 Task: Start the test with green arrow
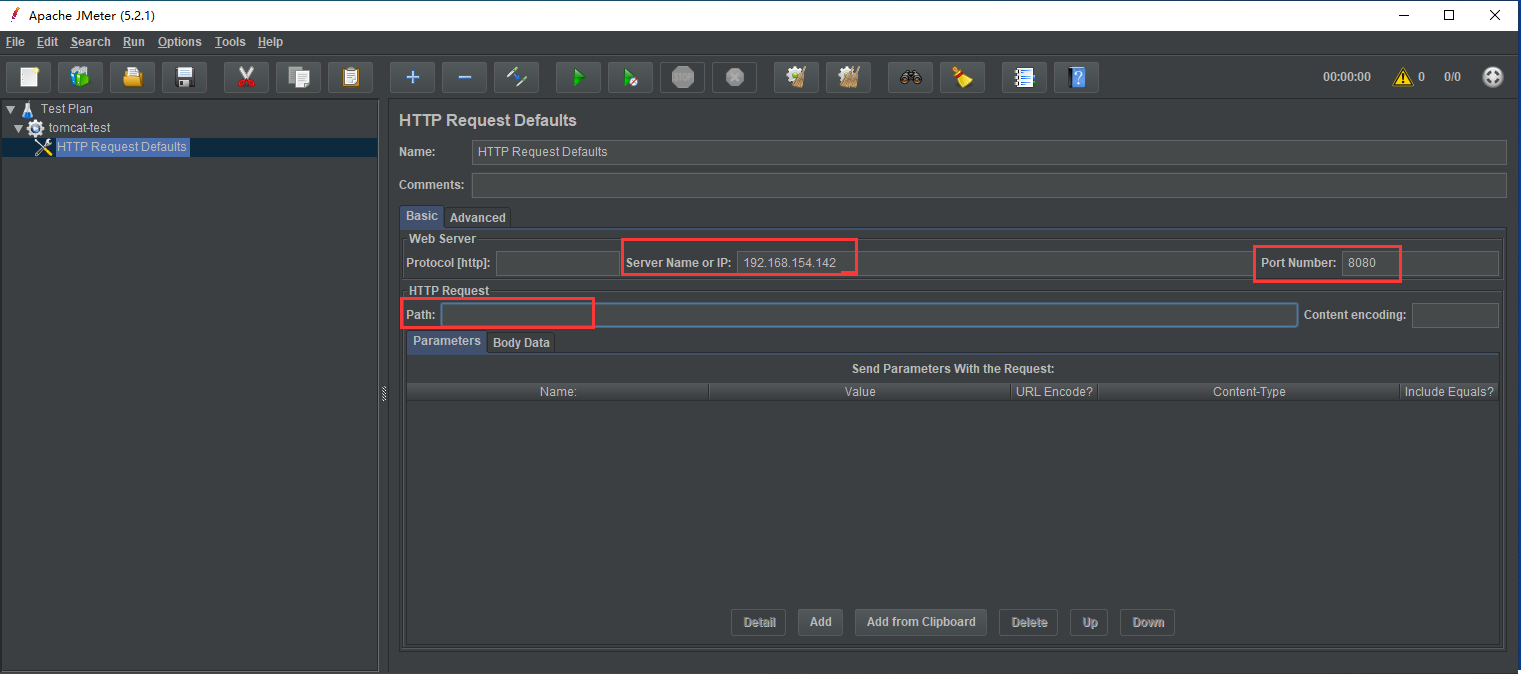click(578, 77)
